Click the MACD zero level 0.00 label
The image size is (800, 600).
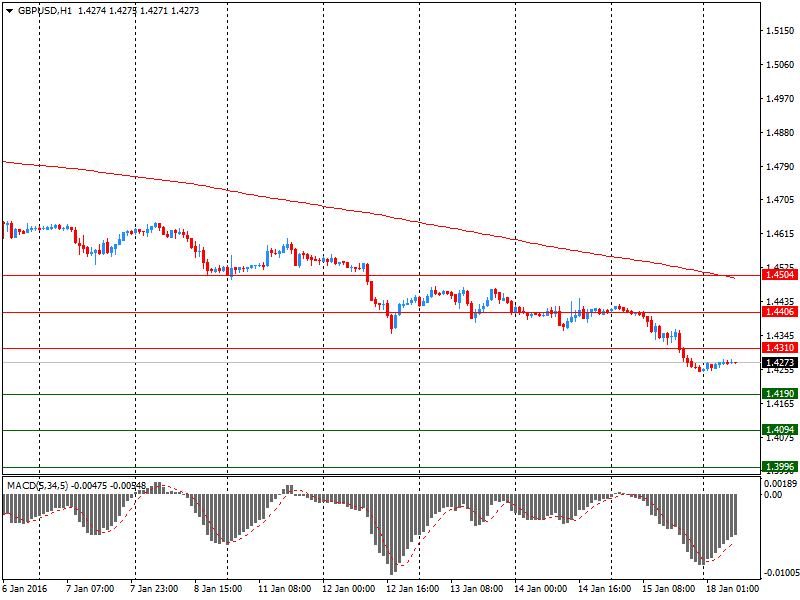tap(773, 494)
